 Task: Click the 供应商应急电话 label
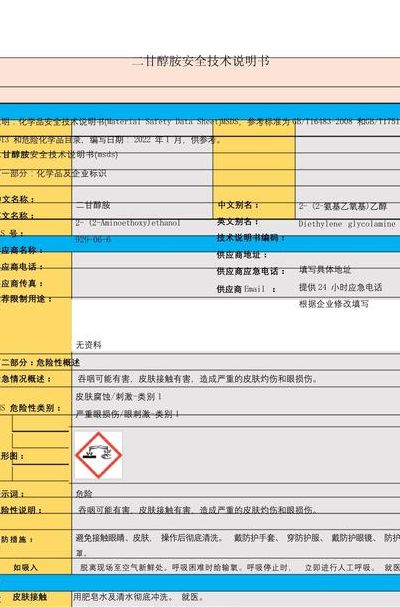pyautogui.click(x=251, y=271)
